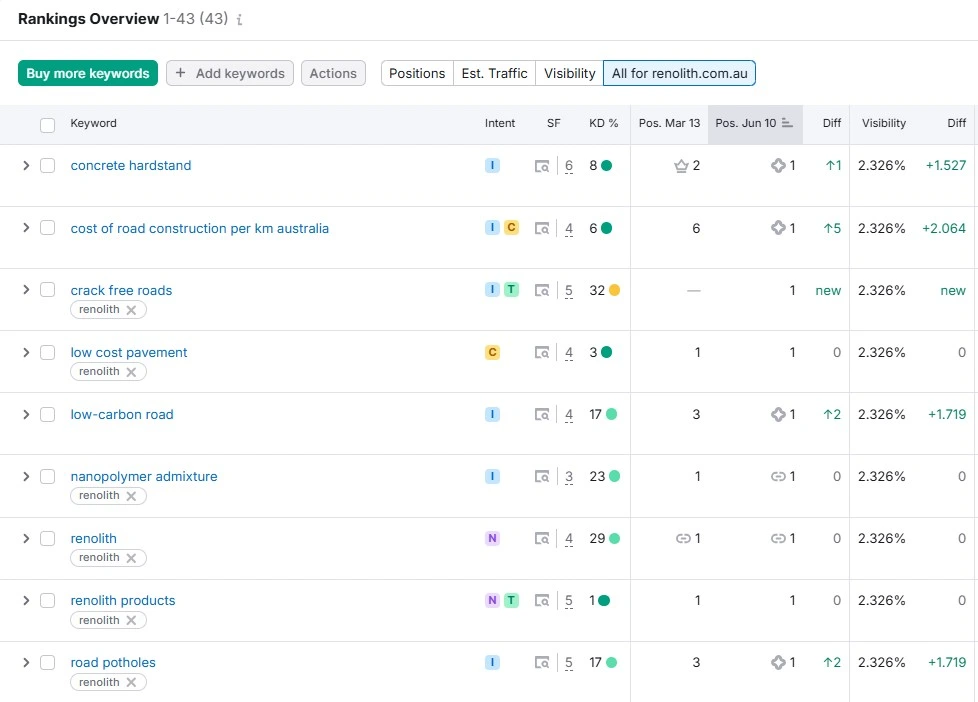Click Add keywords button
The width and height of the screenshot is (978, 702).
tap(230, 73)
